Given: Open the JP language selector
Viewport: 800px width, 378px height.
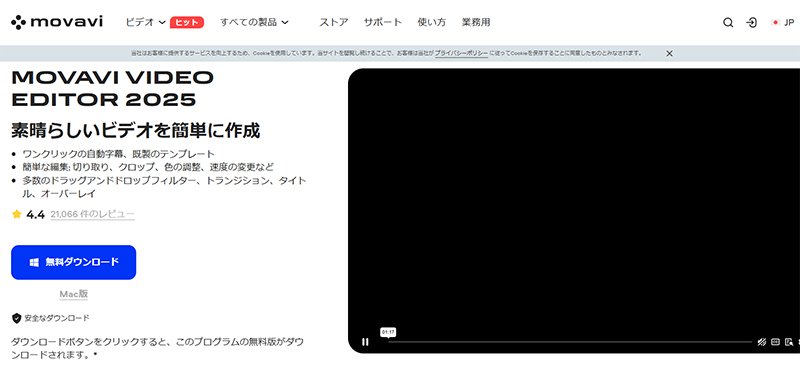Looking at the screenshot, I should click(783, 22).
